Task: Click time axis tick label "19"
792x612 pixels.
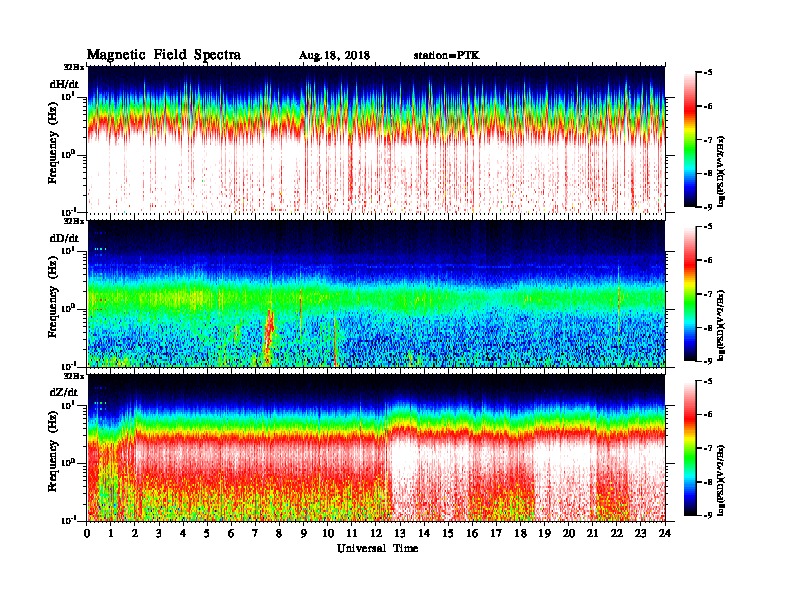Action: (x=544, y=534)
